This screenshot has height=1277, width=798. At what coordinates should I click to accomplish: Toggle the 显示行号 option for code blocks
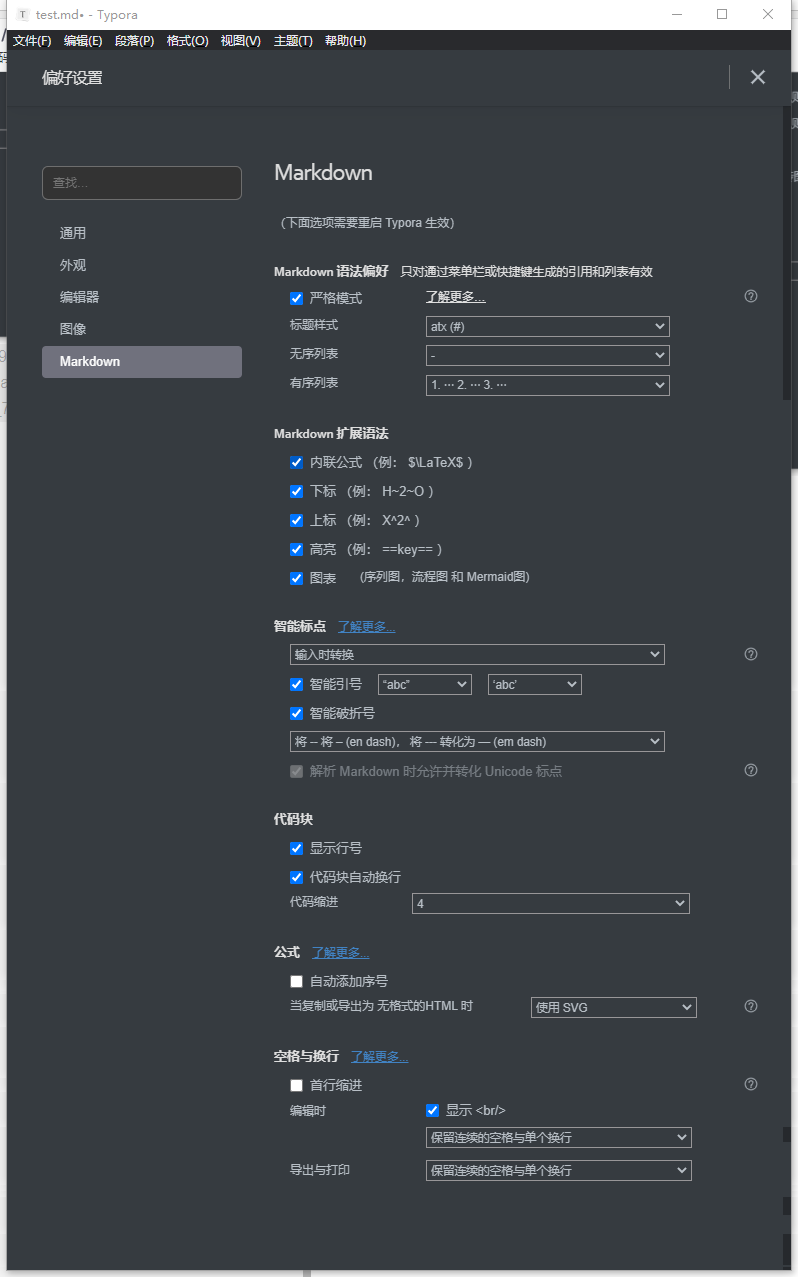tap(296, 847)
